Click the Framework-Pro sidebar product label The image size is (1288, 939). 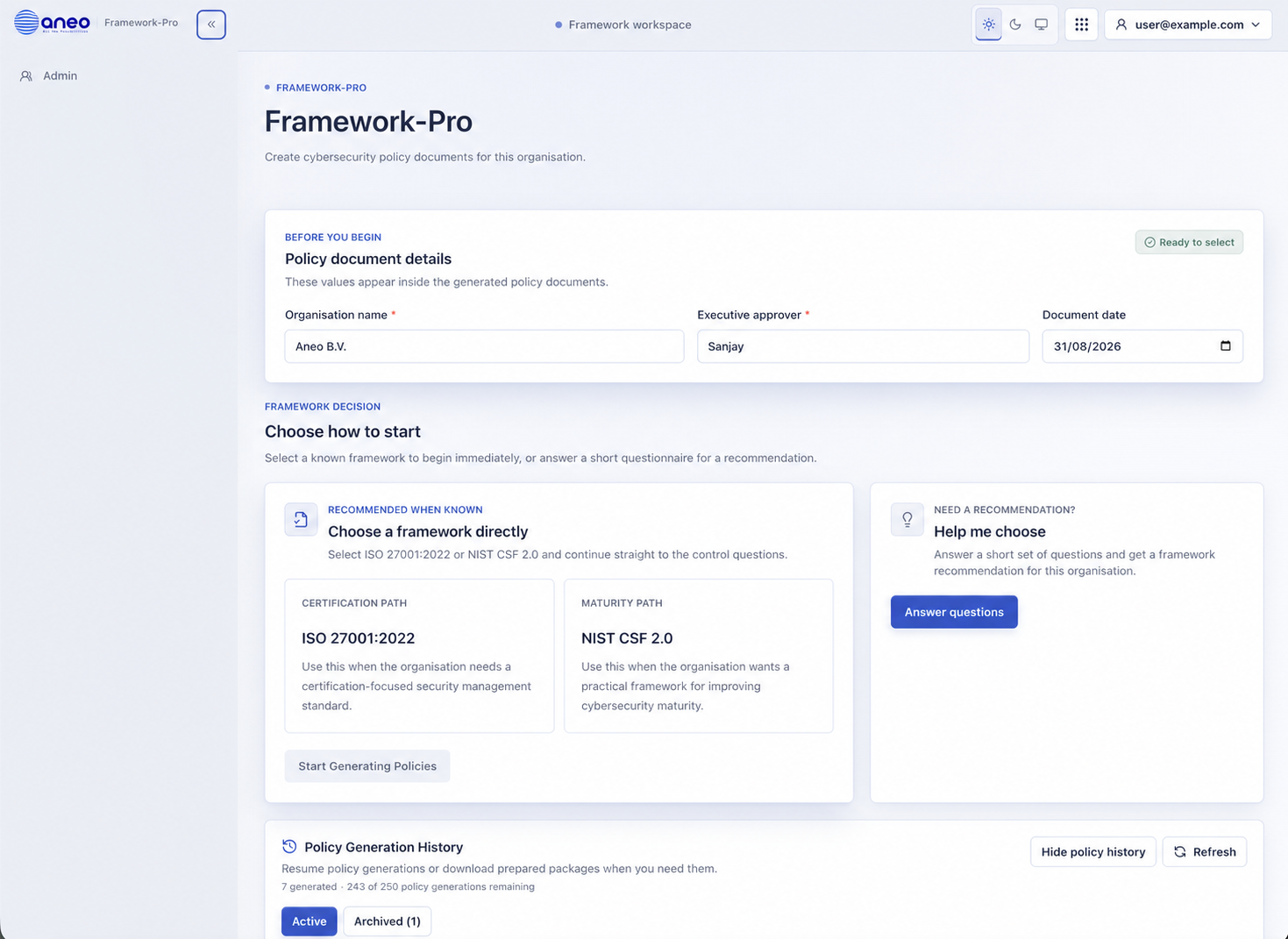pyautogui.click(x=141, y=23)
